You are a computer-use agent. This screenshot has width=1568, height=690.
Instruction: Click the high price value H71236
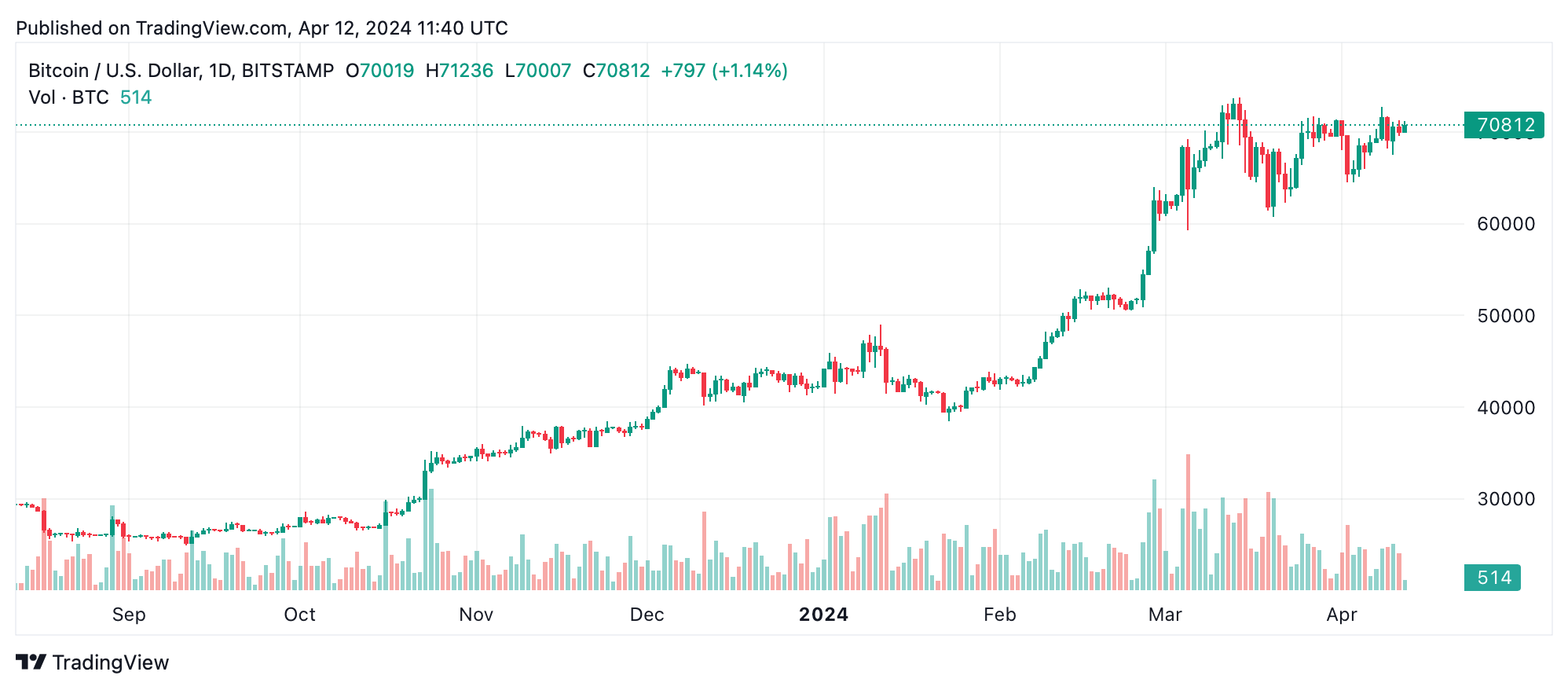[x=460, y=71]
